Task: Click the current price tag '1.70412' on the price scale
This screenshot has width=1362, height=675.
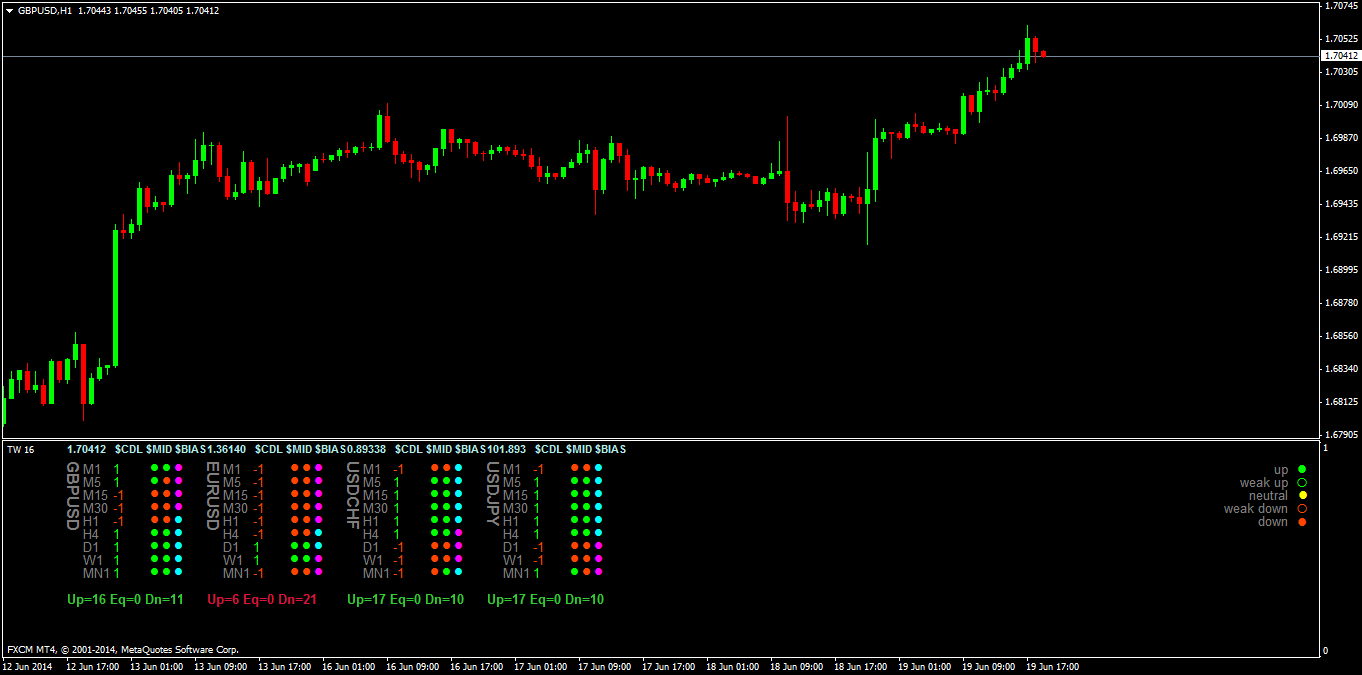Action: point(1339,56)
